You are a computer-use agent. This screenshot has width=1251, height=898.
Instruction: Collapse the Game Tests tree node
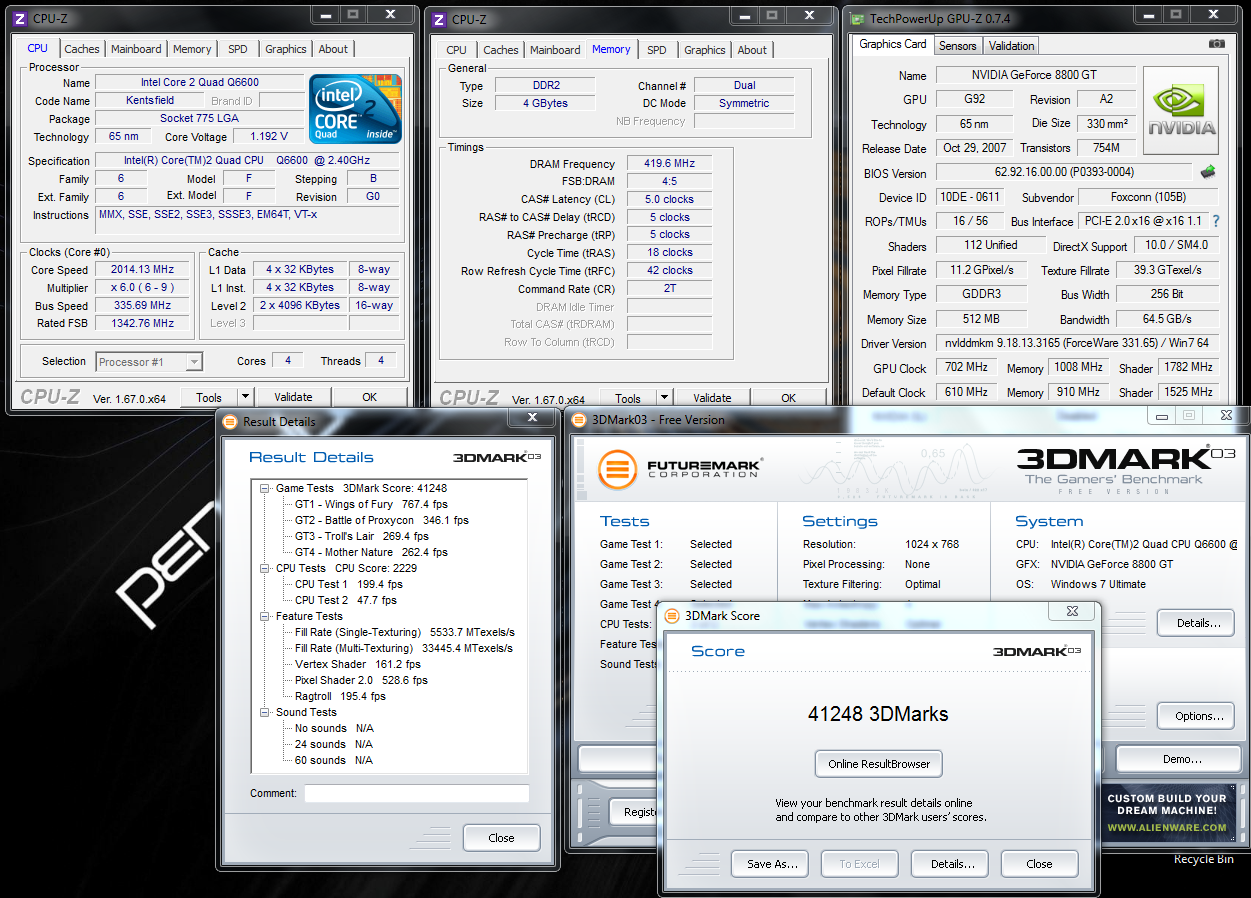point(265,488)
